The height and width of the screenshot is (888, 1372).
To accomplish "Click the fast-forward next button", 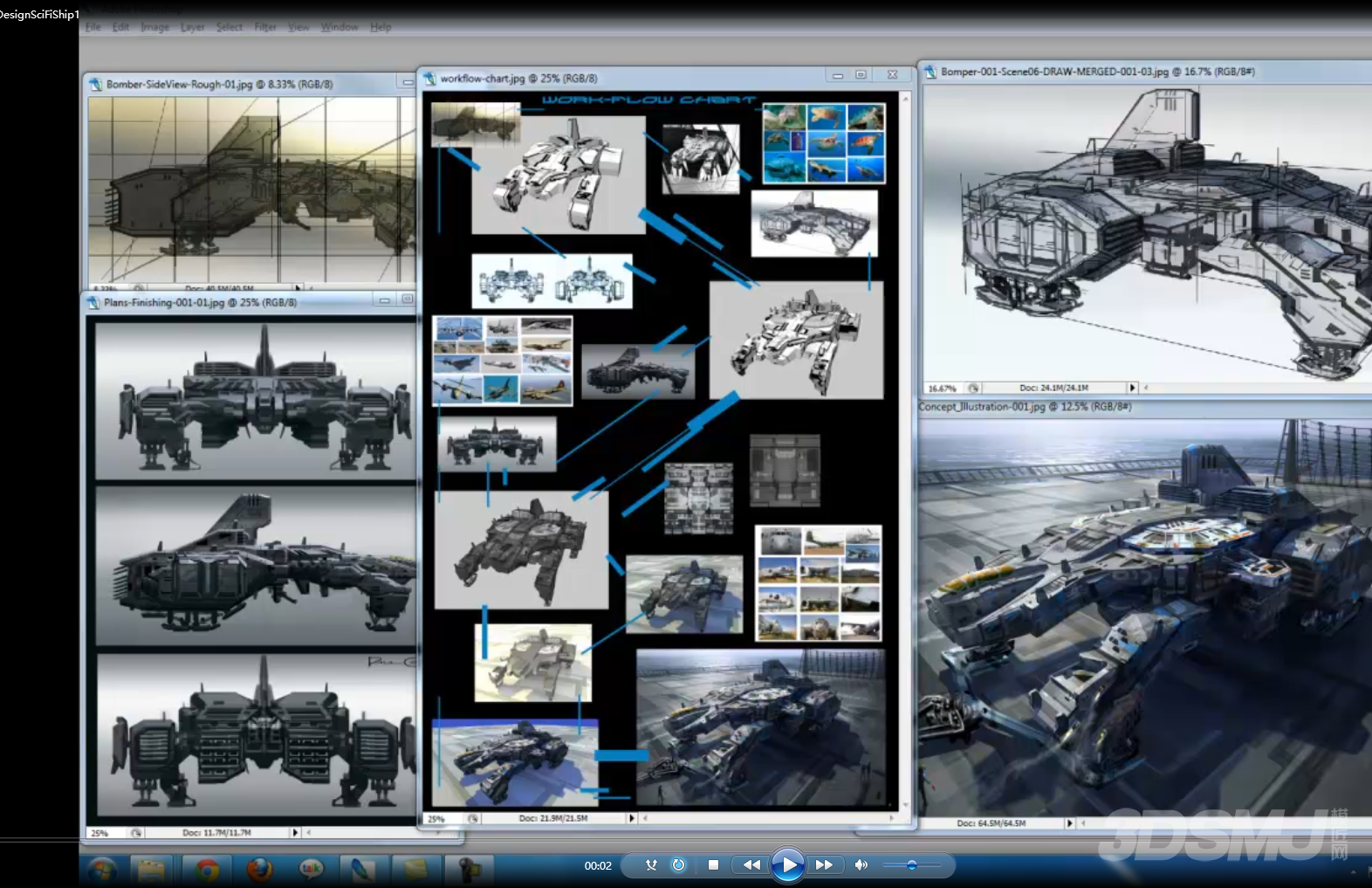I will [x=824, y=864].
